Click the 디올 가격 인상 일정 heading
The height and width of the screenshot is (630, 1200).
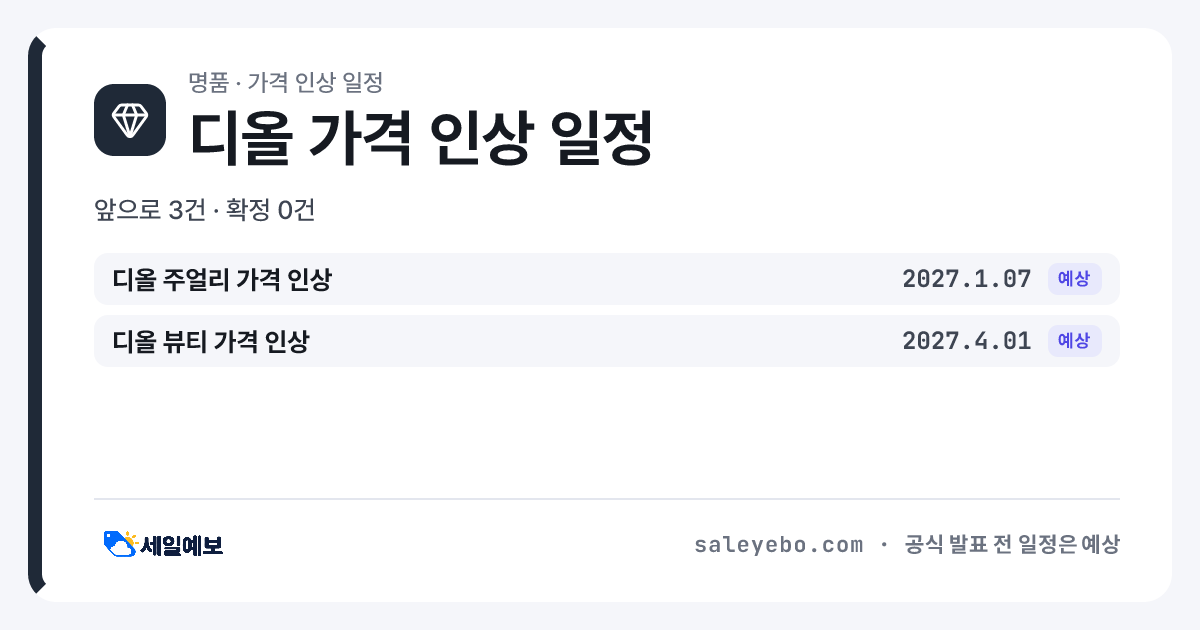click(421, 138)
